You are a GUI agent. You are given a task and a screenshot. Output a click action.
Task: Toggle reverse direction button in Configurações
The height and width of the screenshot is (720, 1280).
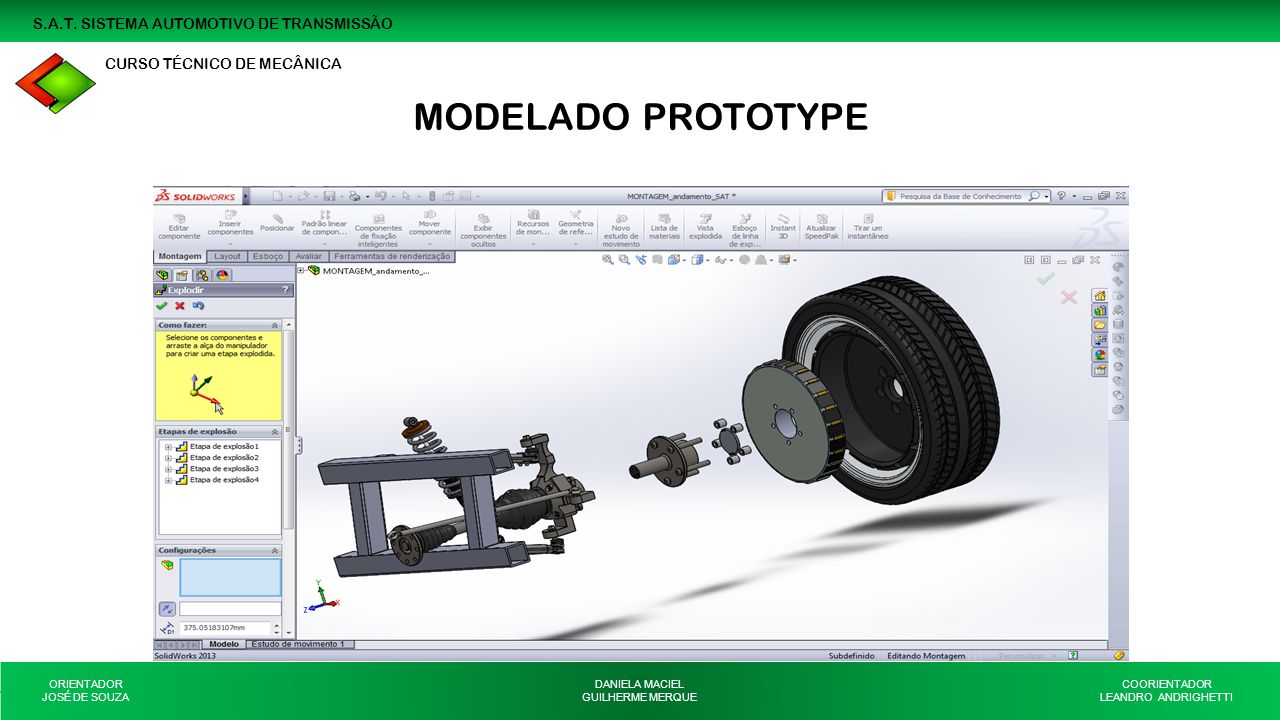[x=167, y=608]
